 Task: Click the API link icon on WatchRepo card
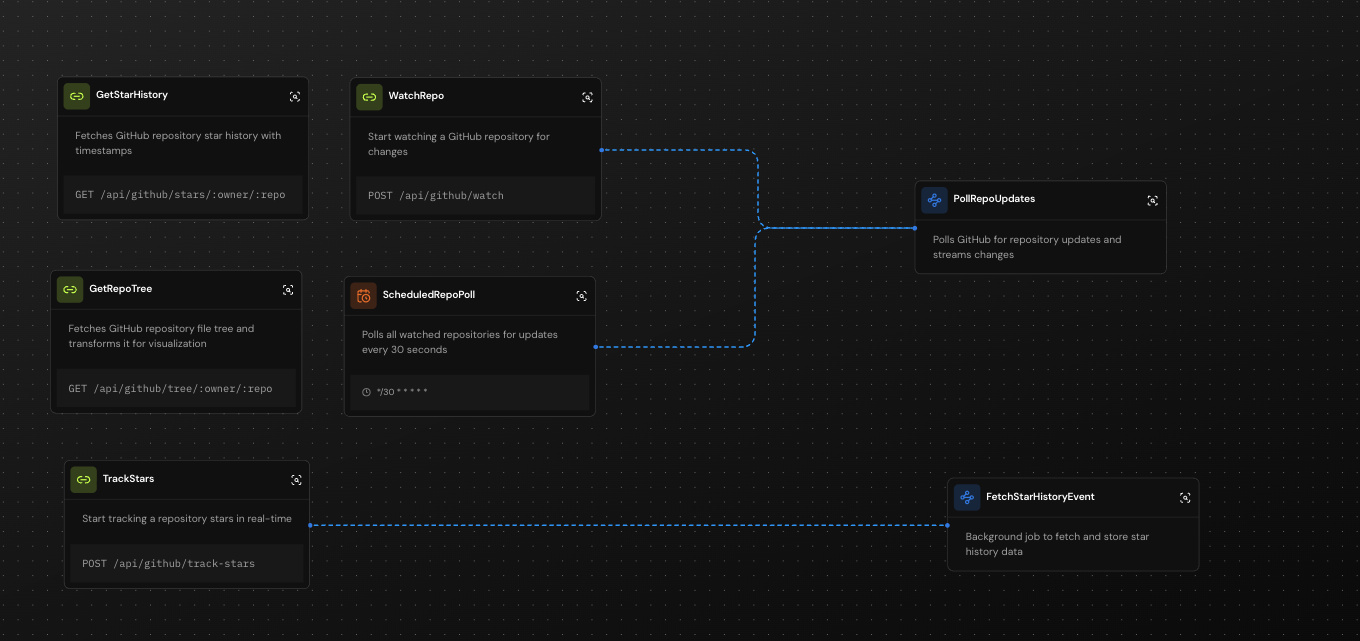point(370,96)
